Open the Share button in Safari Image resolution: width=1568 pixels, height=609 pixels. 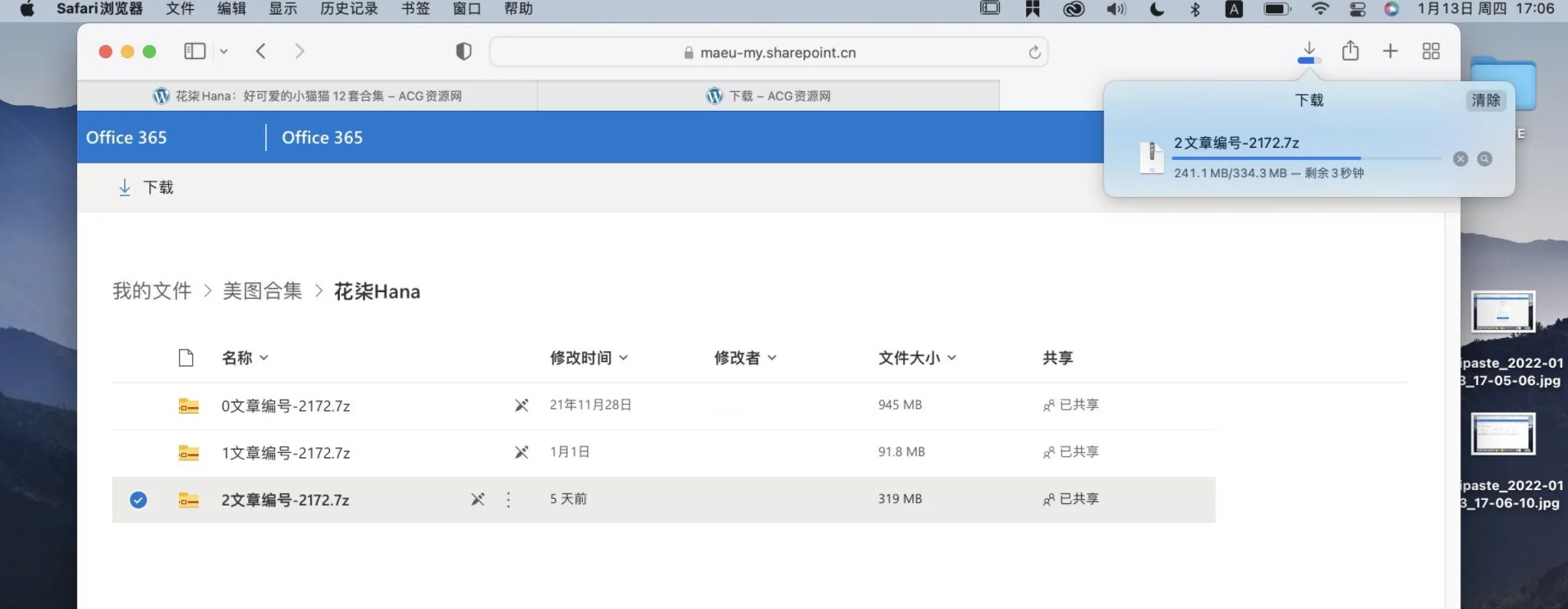tap(1350, 51)
